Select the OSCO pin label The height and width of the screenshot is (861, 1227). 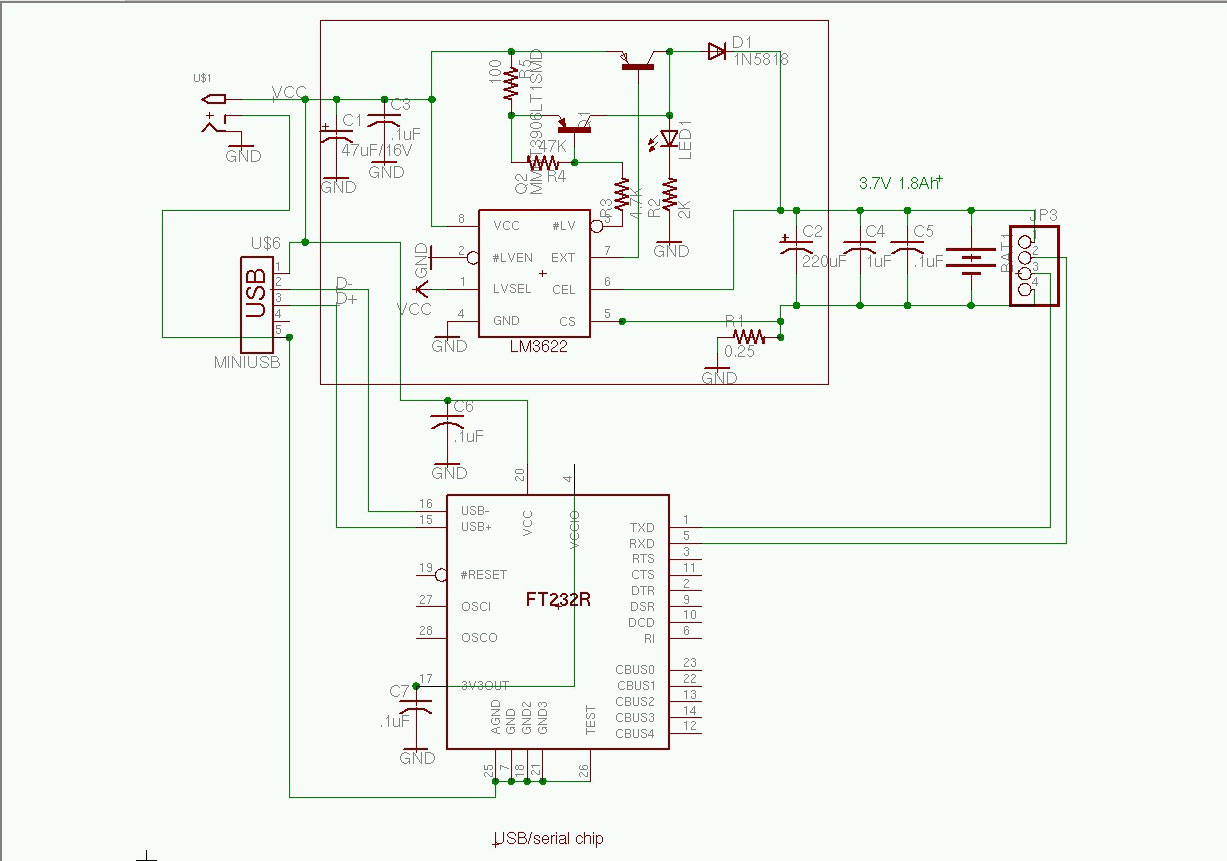point(479,638)
